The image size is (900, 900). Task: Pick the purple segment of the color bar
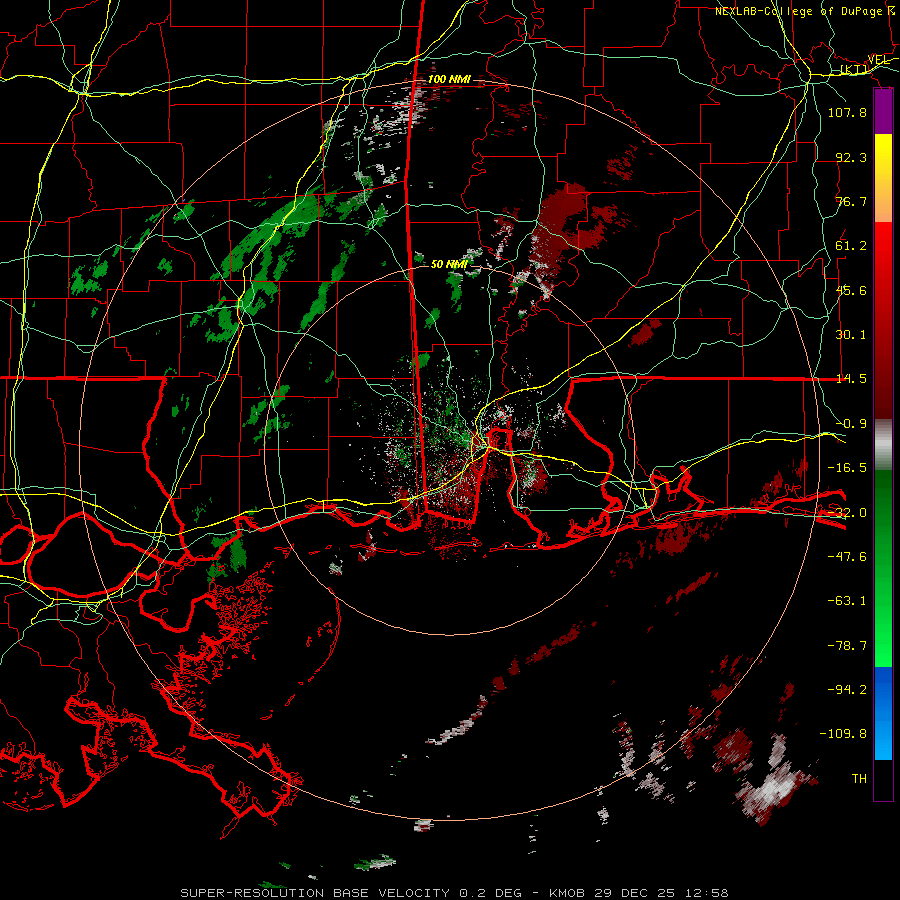point(883,112)
